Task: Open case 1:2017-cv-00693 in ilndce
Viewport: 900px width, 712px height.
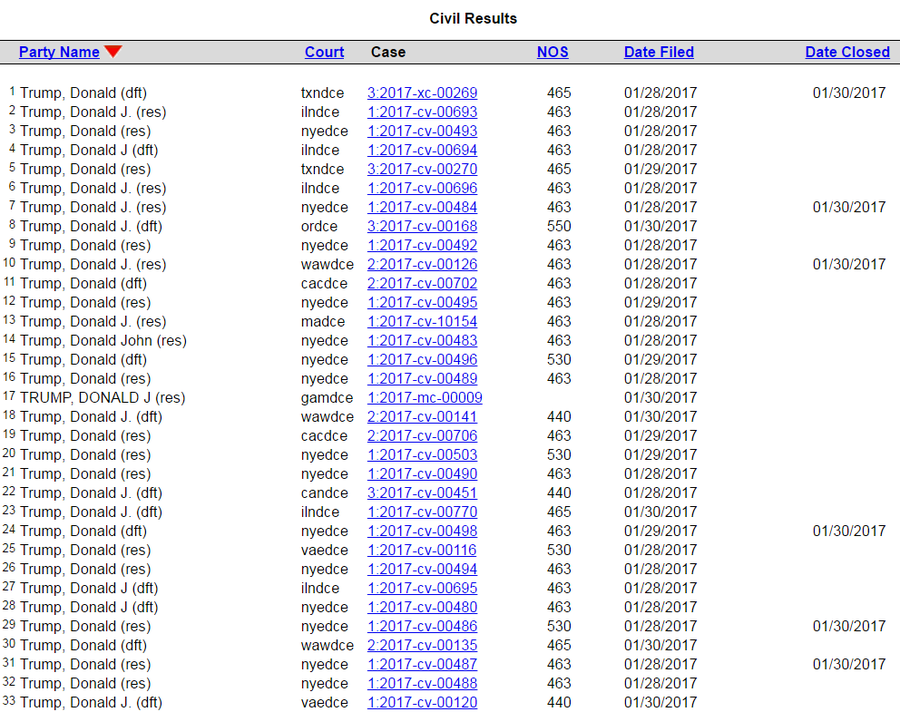Action: coord(422,112)
